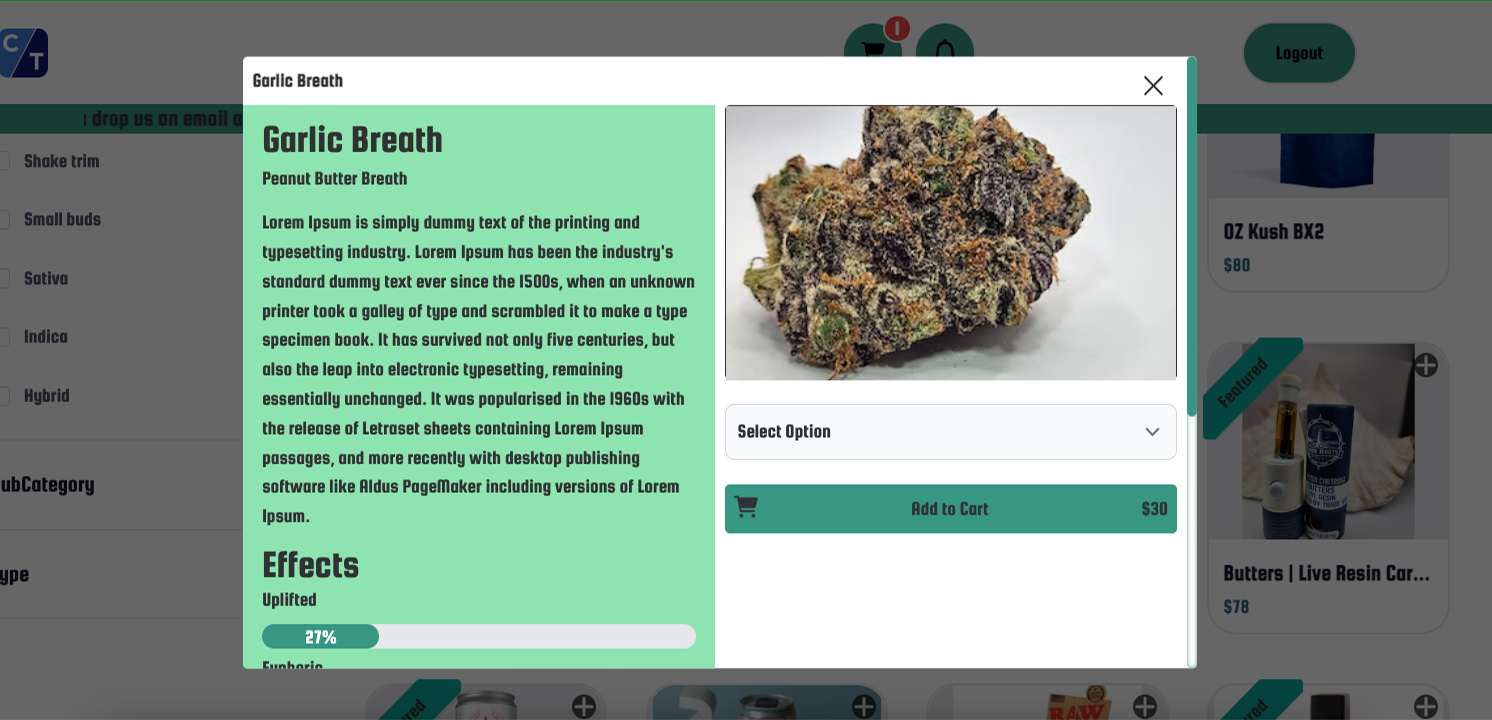The width and height of the screenshot is (1492, 720).
Task: Click plus icon on RAW product card
Action: click(1146, 707)
